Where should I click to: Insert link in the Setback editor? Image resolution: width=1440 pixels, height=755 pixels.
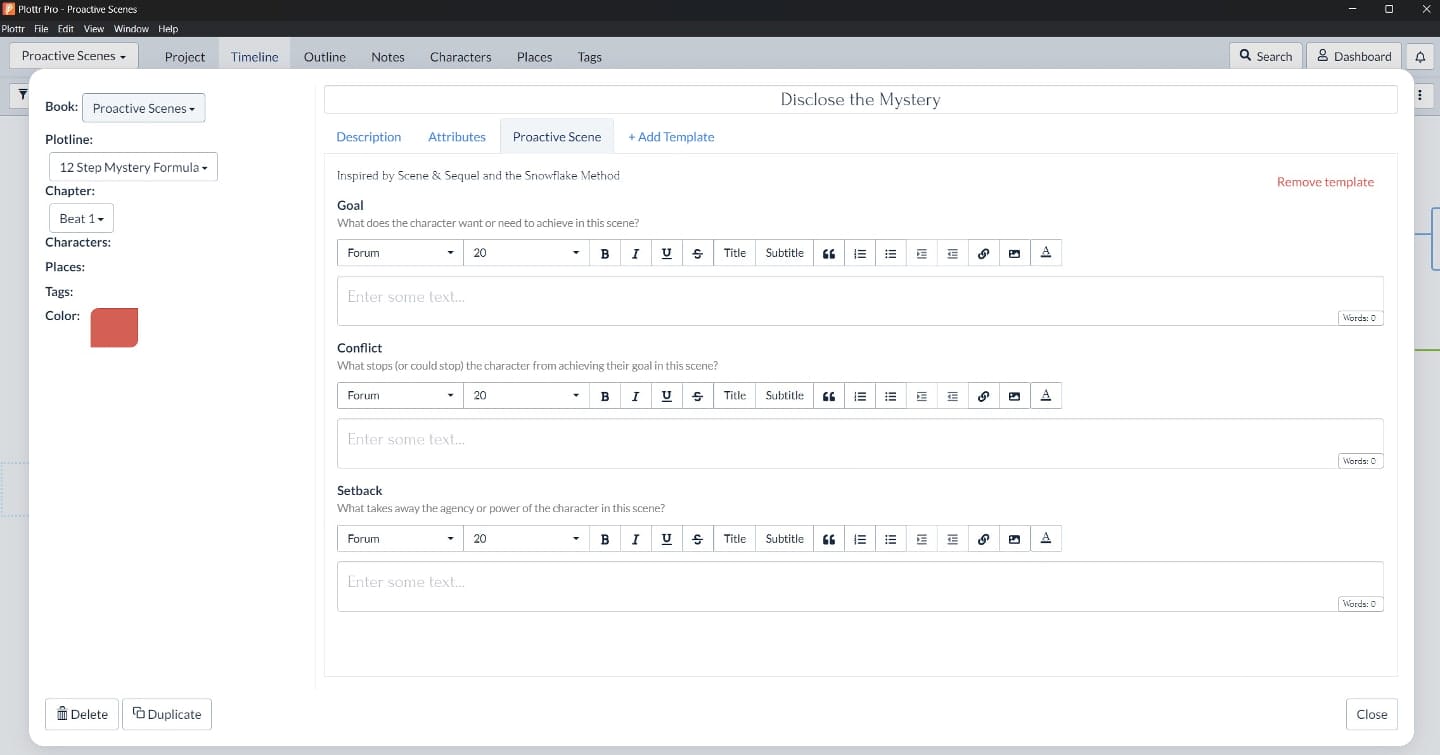pos(983,539)
